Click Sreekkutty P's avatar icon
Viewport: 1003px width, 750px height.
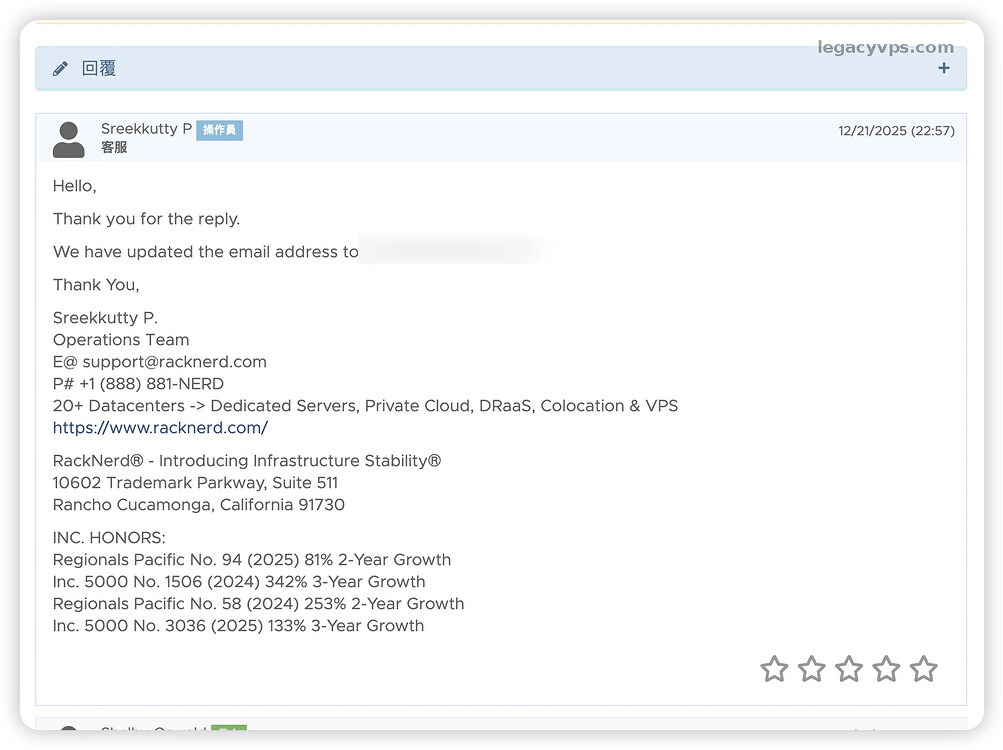[x=68, y=140]
